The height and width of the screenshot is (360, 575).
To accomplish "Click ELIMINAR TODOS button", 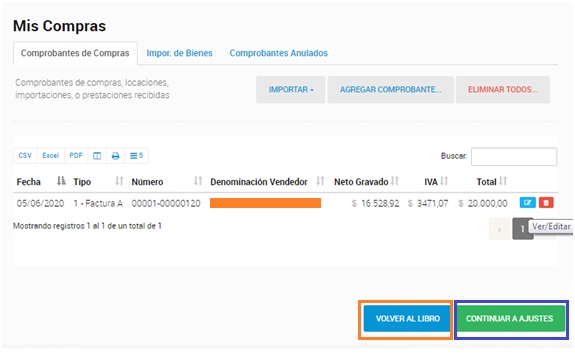I will (503, 89).
